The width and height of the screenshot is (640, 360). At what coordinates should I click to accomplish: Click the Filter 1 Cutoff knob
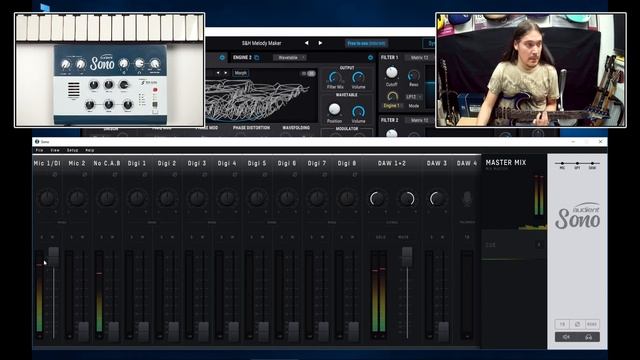click(x=391, y=73)
